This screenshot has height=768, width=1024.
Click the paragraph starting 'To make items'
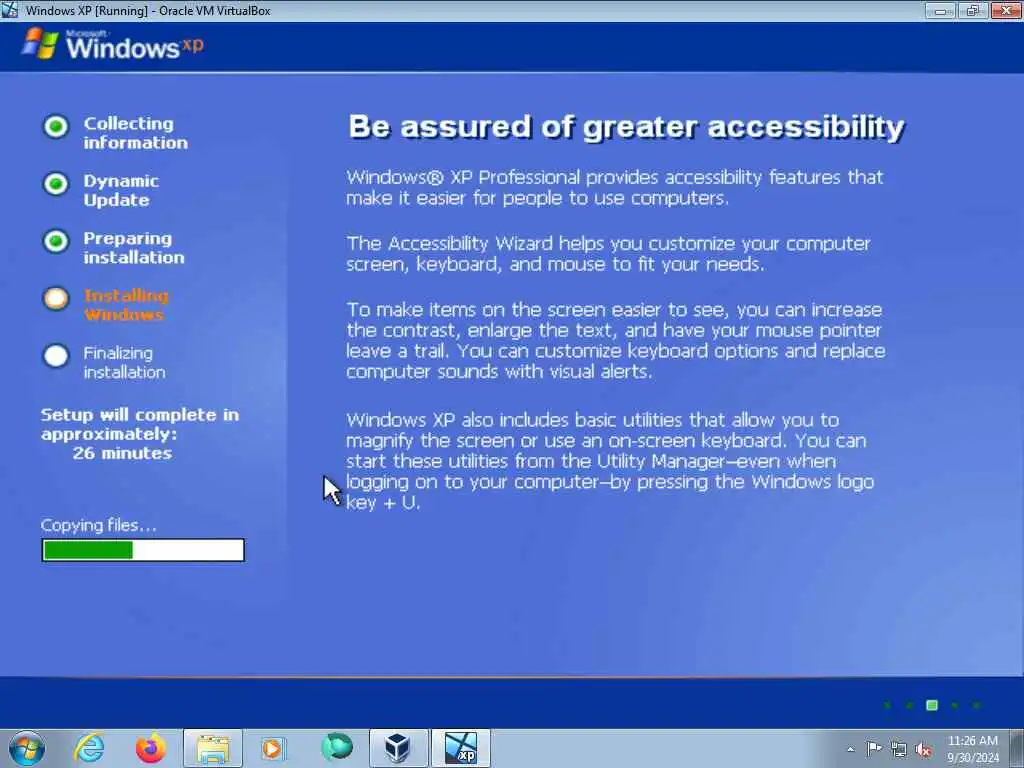615,340
